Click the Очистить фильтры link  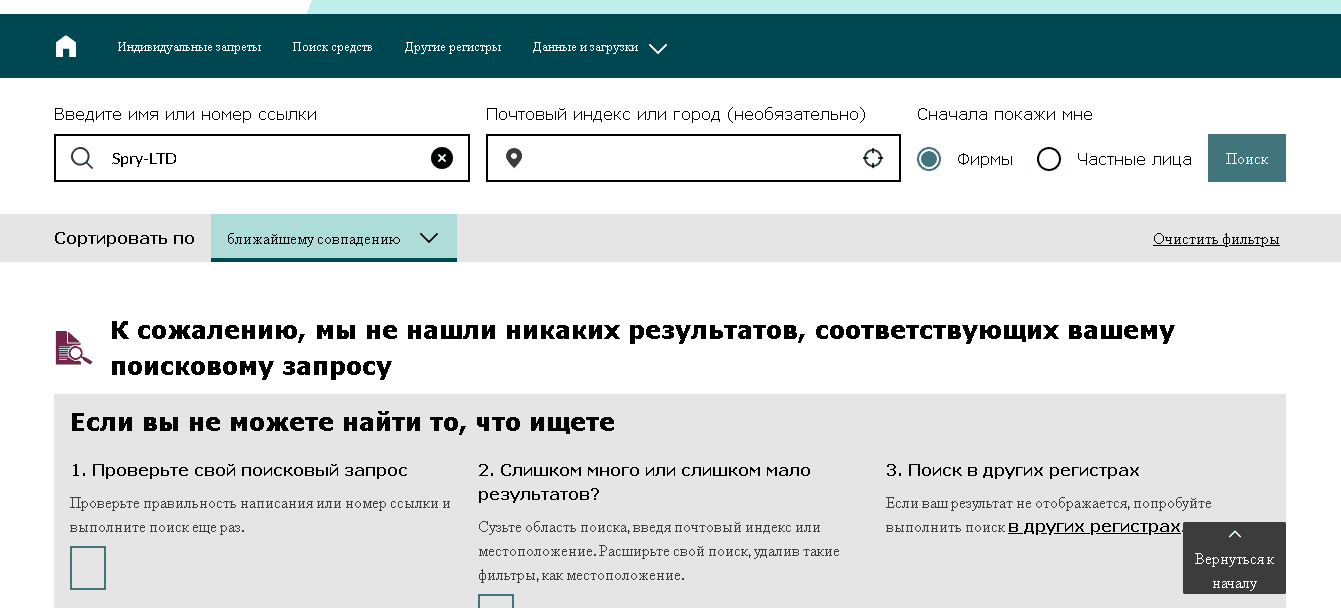tap(1216, 239)
